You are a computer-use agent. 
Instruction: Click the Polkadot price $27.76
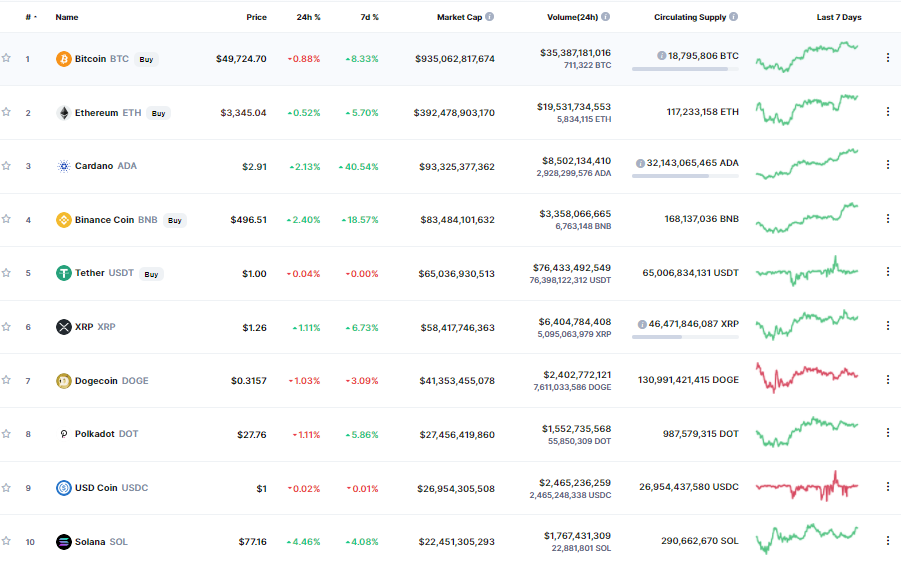click(252, 435)
